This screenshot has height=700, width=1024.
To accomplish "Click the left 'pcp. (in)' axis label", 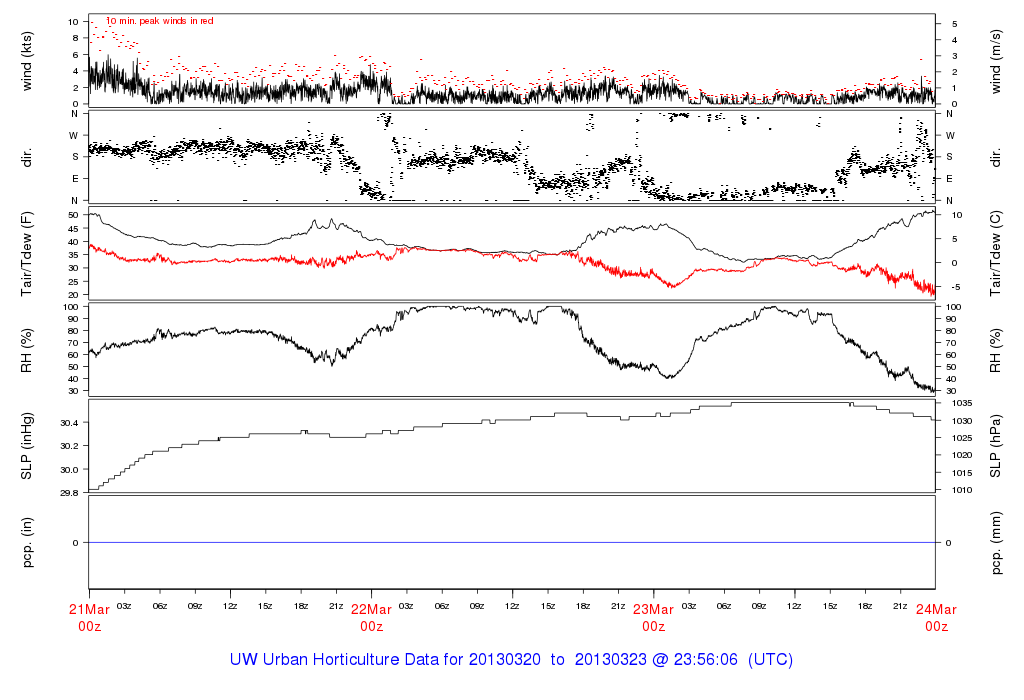I will click(27, 543).
